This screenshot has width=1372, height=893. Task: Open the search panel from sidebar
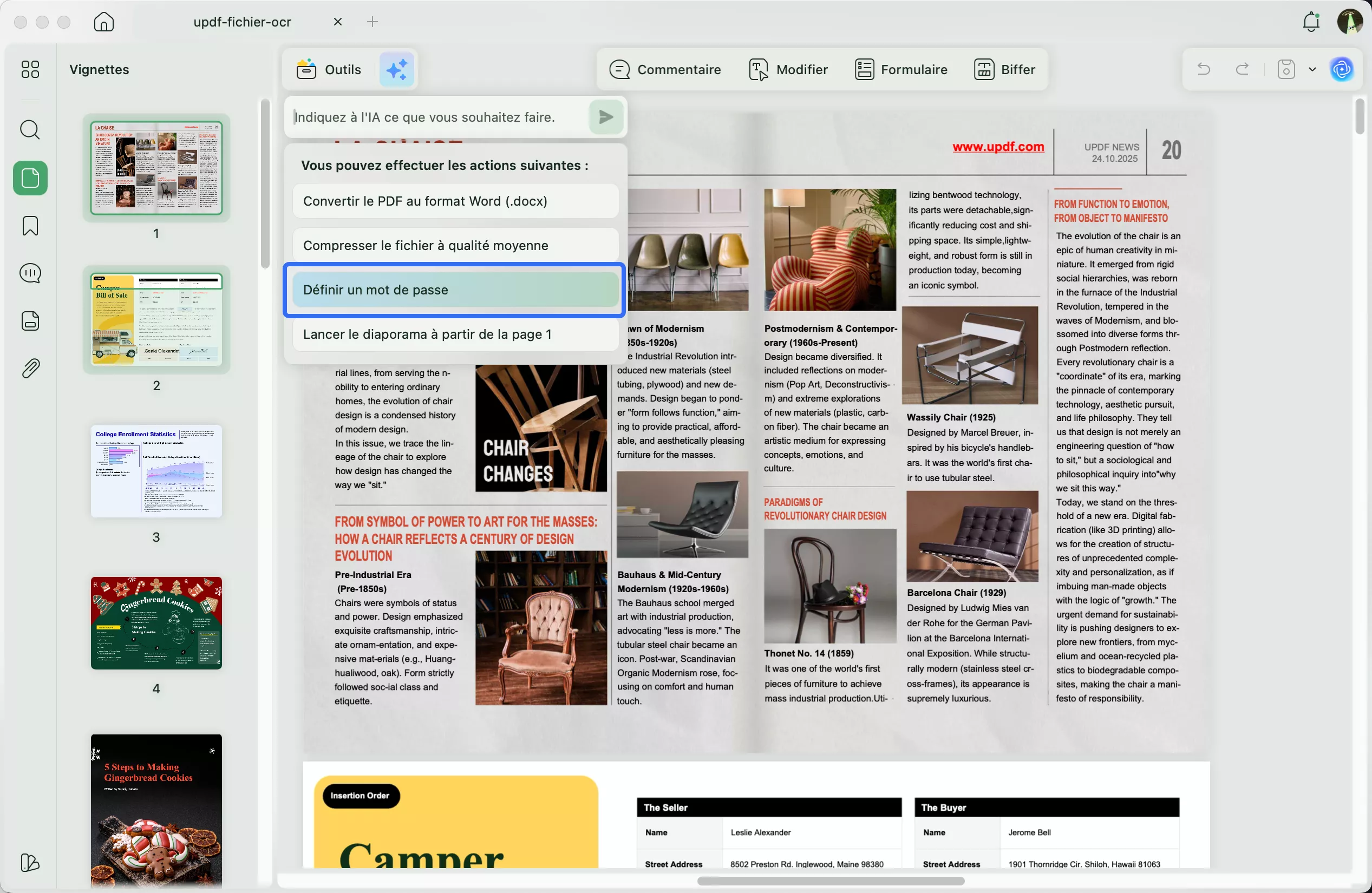30,130
